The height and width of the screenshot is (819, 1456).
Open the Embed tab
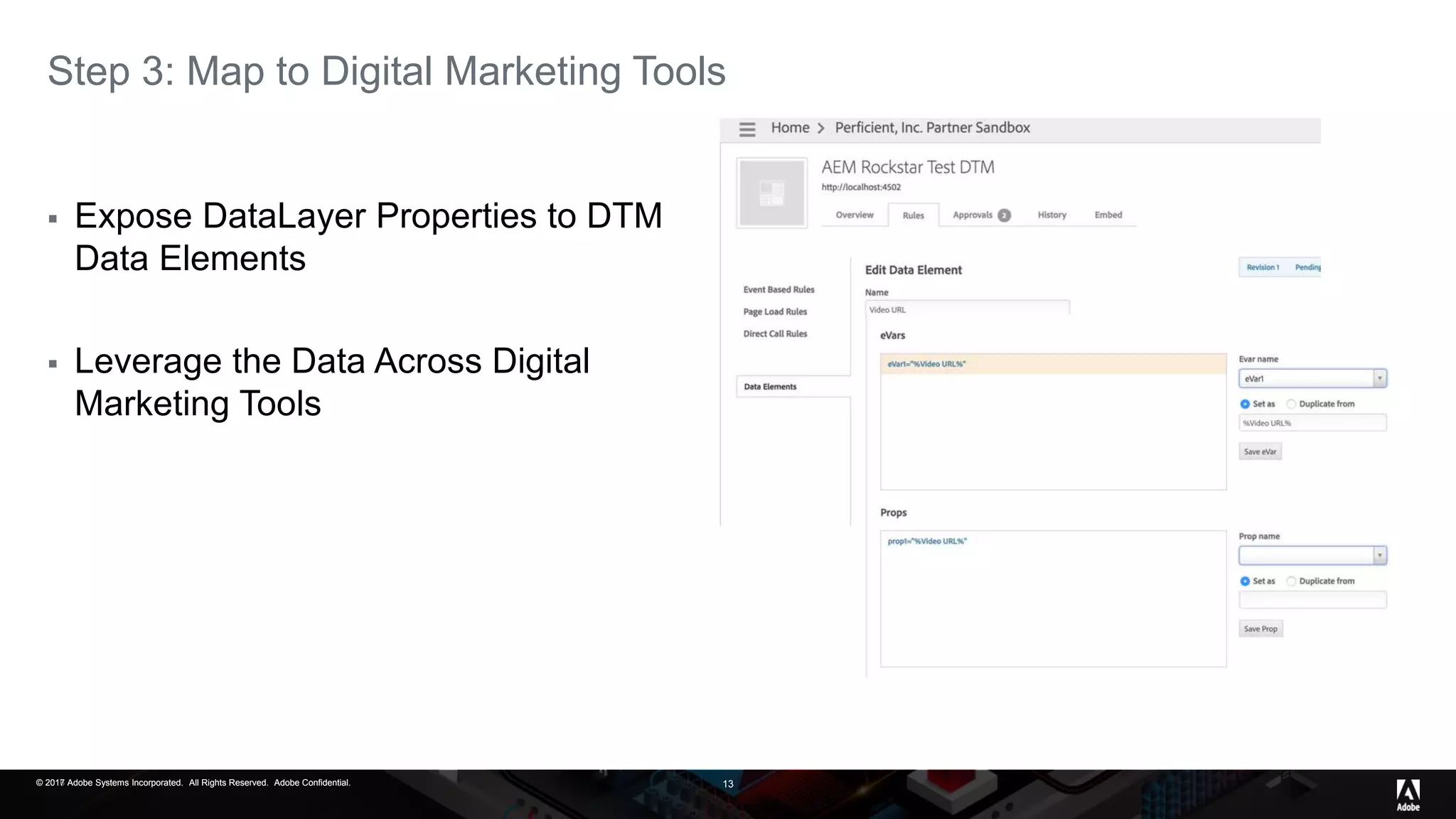pos(1108,215)
